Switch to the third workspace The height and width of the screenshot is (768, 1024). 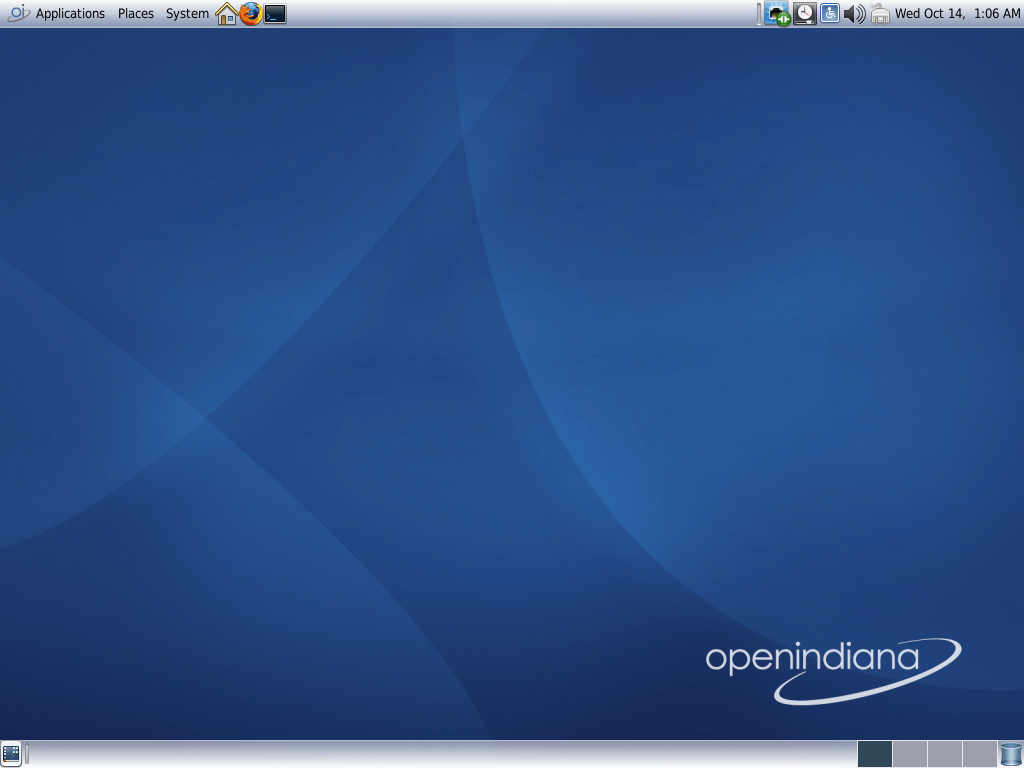(945, 754)
